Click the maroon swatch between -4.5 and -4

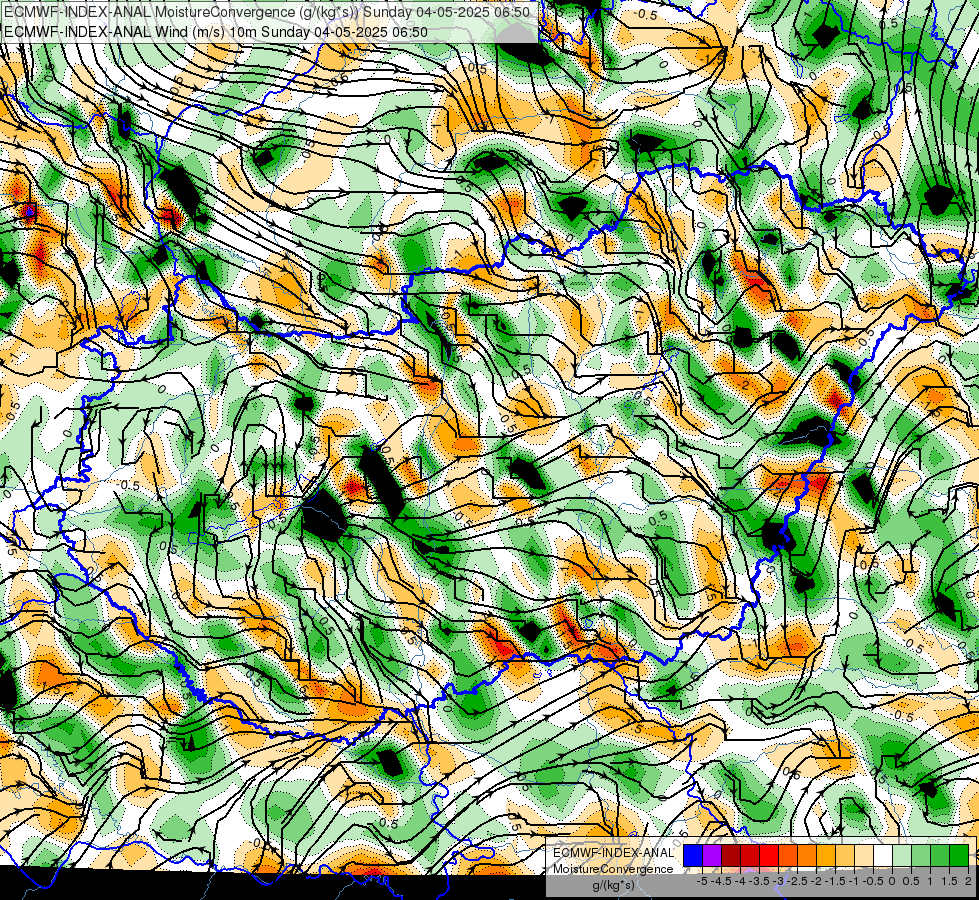[x=731, y=855]
